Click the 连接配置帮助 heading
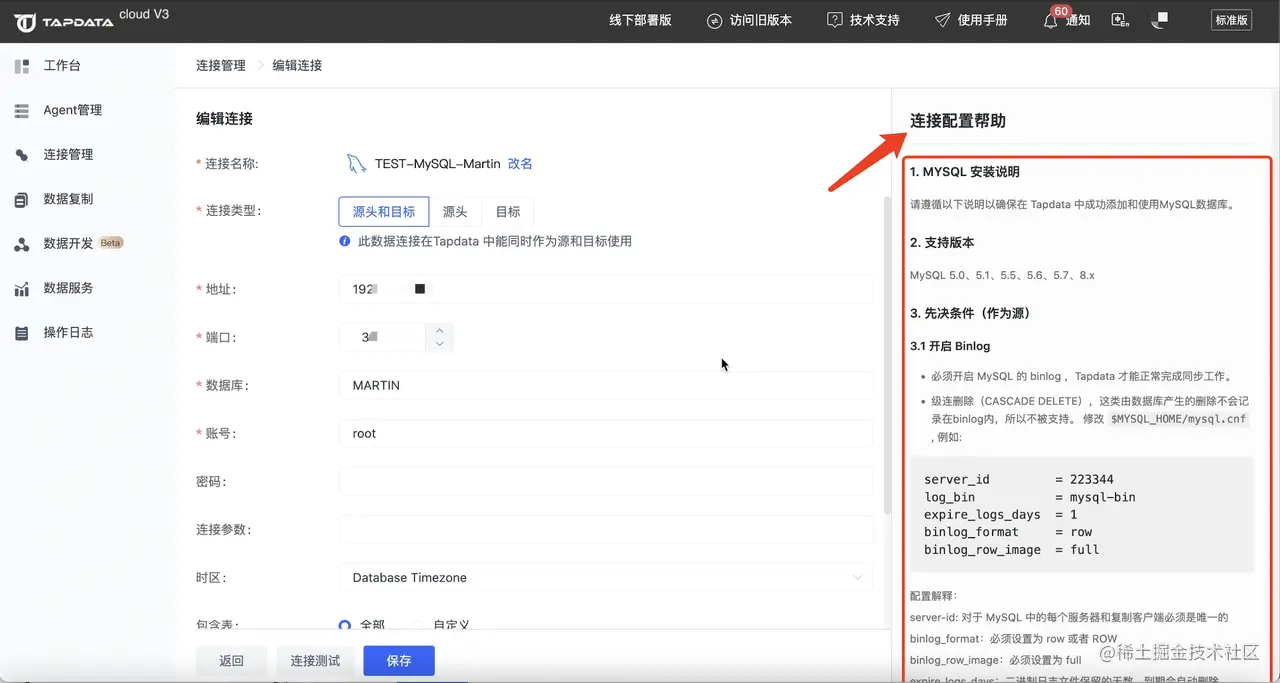Viewport: 1280px width, 683px height. (x=958, y=121)
